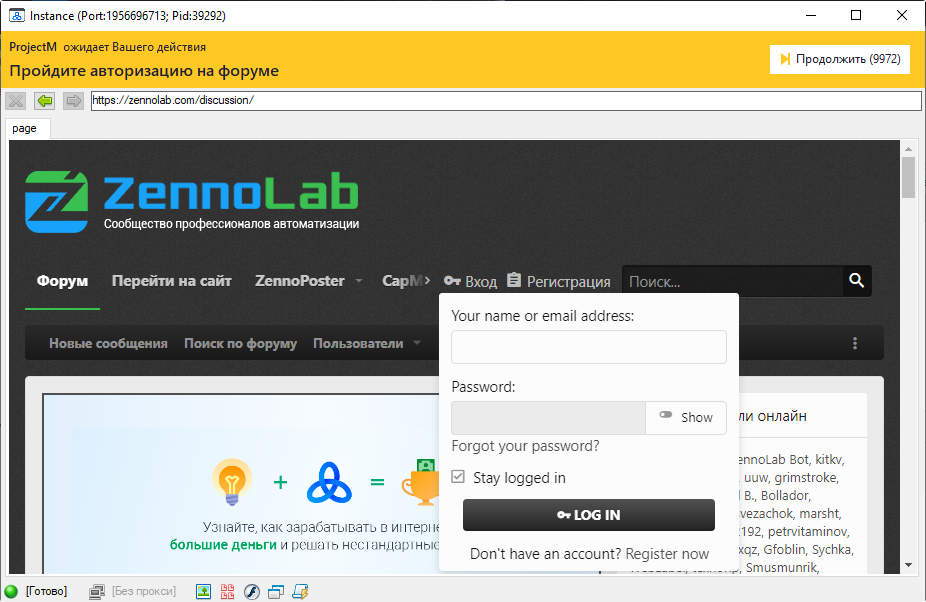Expand the Пользователи dropdown

[x=414, y=344]
